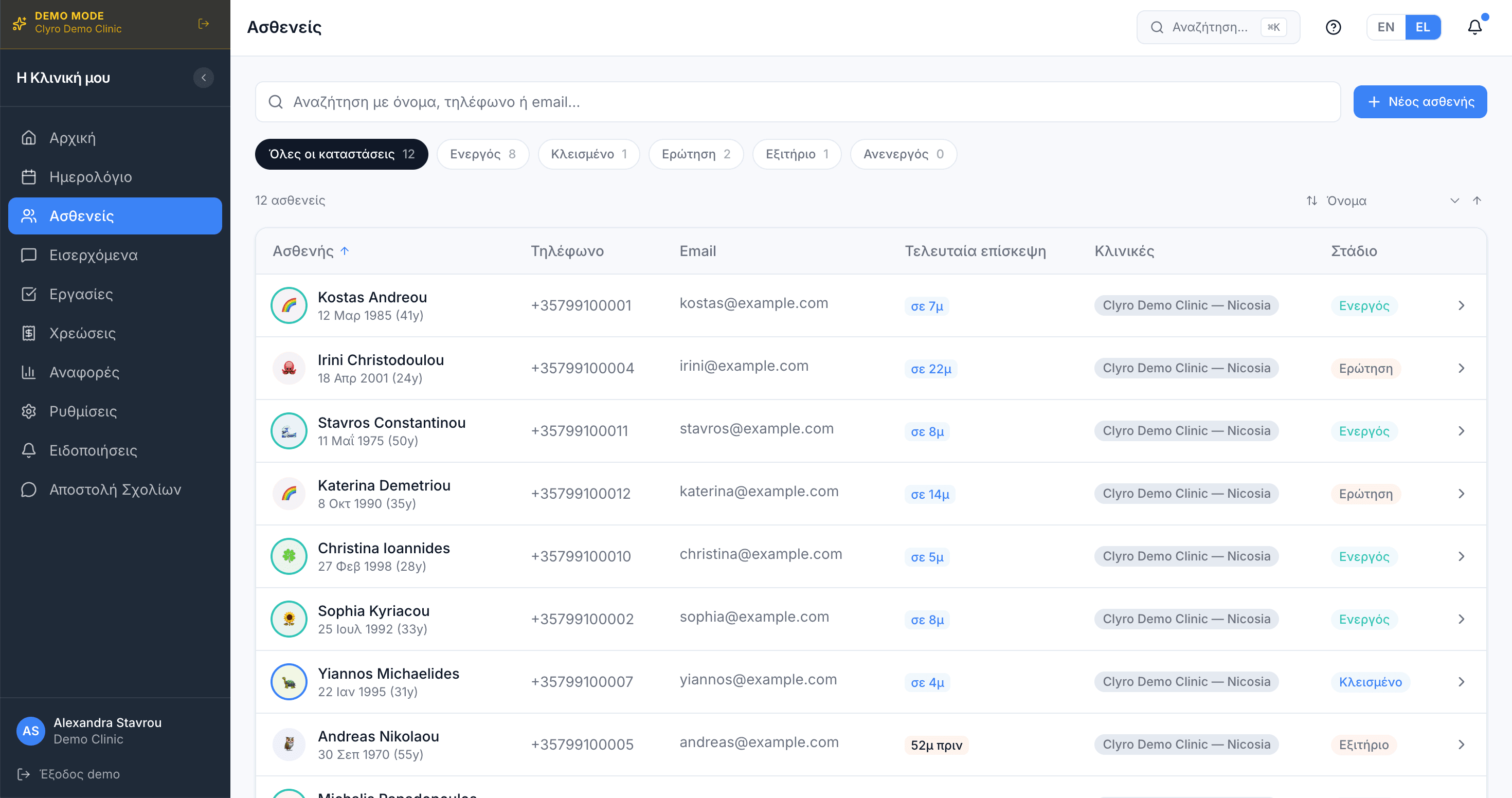
Task: Click Kostas Andreou's rainbow avatar
Action: (x=289, y=305)
